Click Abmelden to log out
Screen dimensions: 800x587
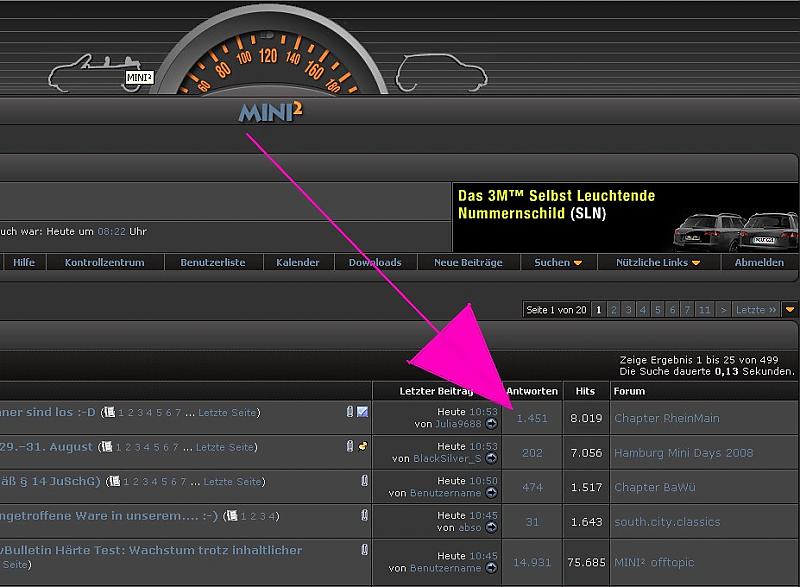[x=759, y=263]
